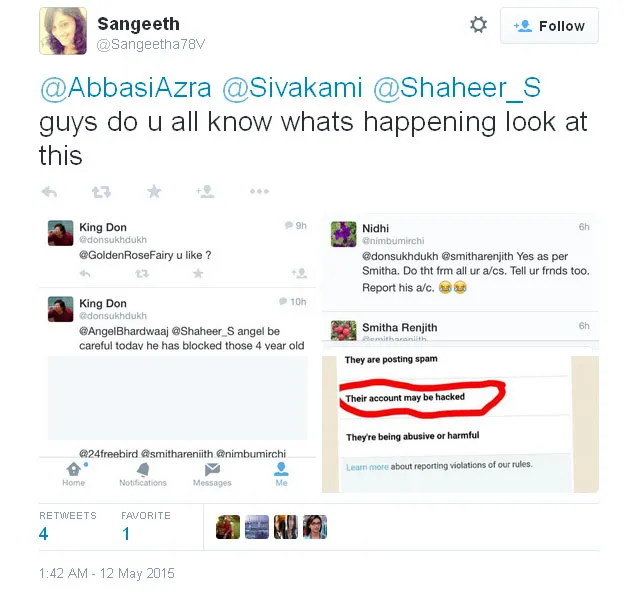Click the Follow button

click(549, 26)
